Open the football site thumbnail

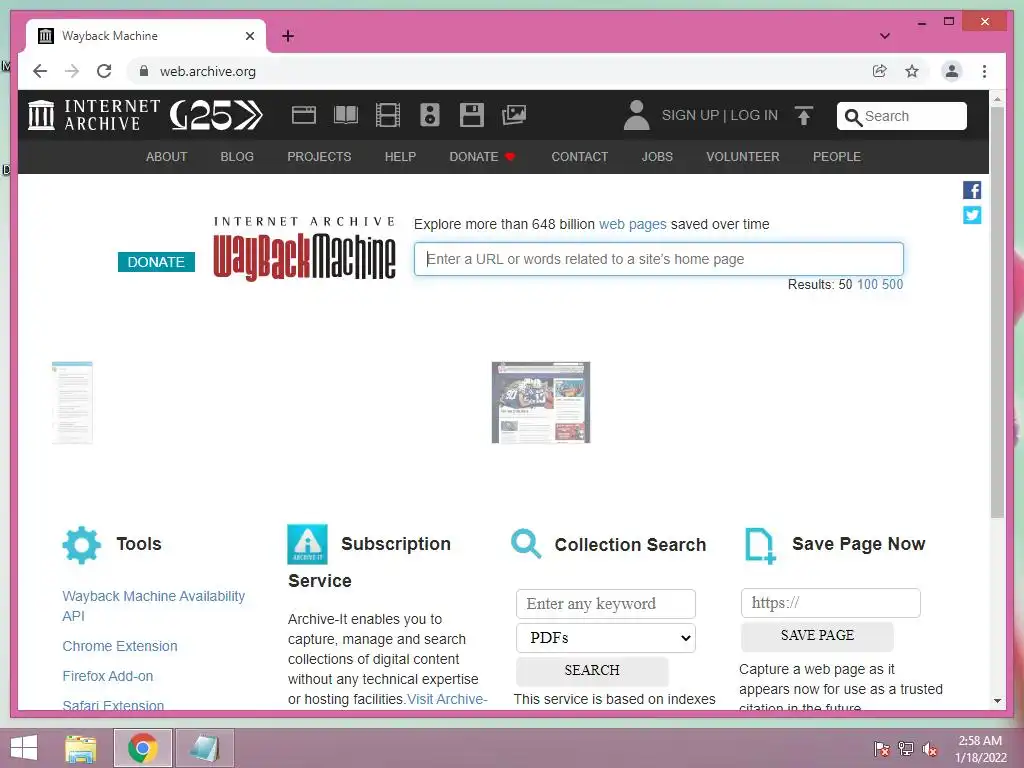click(x=541, y=402)
